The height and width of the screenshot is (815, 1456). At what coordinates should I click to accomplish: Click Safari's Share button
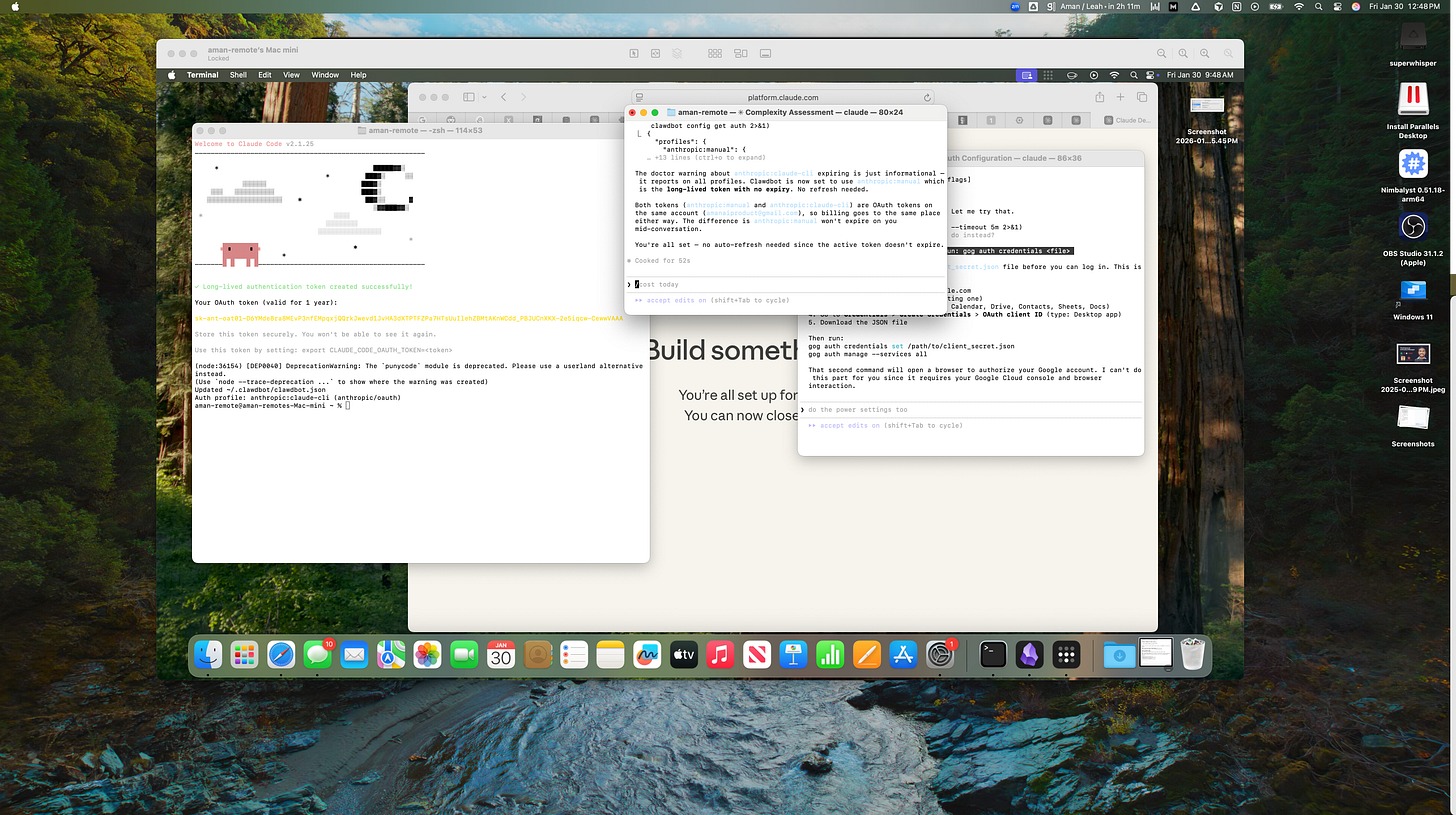tap(1100, 97)
